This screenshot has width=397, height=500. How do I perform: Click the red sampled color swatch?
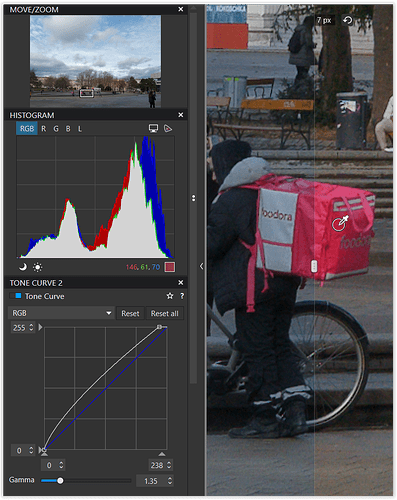point(170,267)
